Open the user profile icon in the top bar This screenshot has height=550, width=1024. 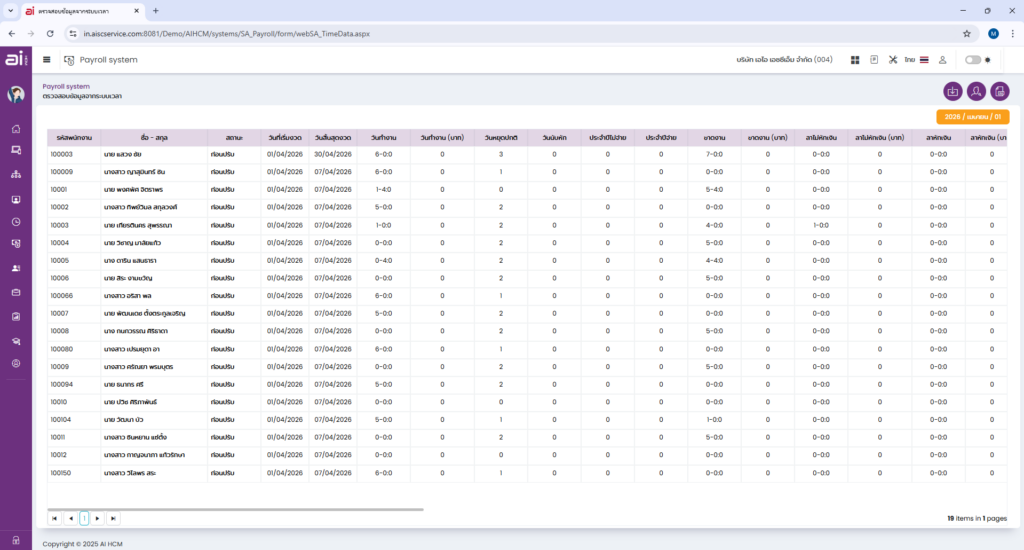click(942, 60)
